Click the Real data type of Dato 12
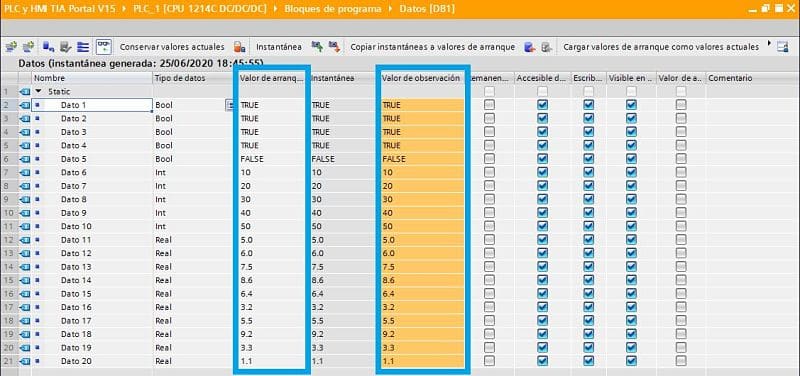This screenshot has height=376, width=800. [x=164, y=253]
